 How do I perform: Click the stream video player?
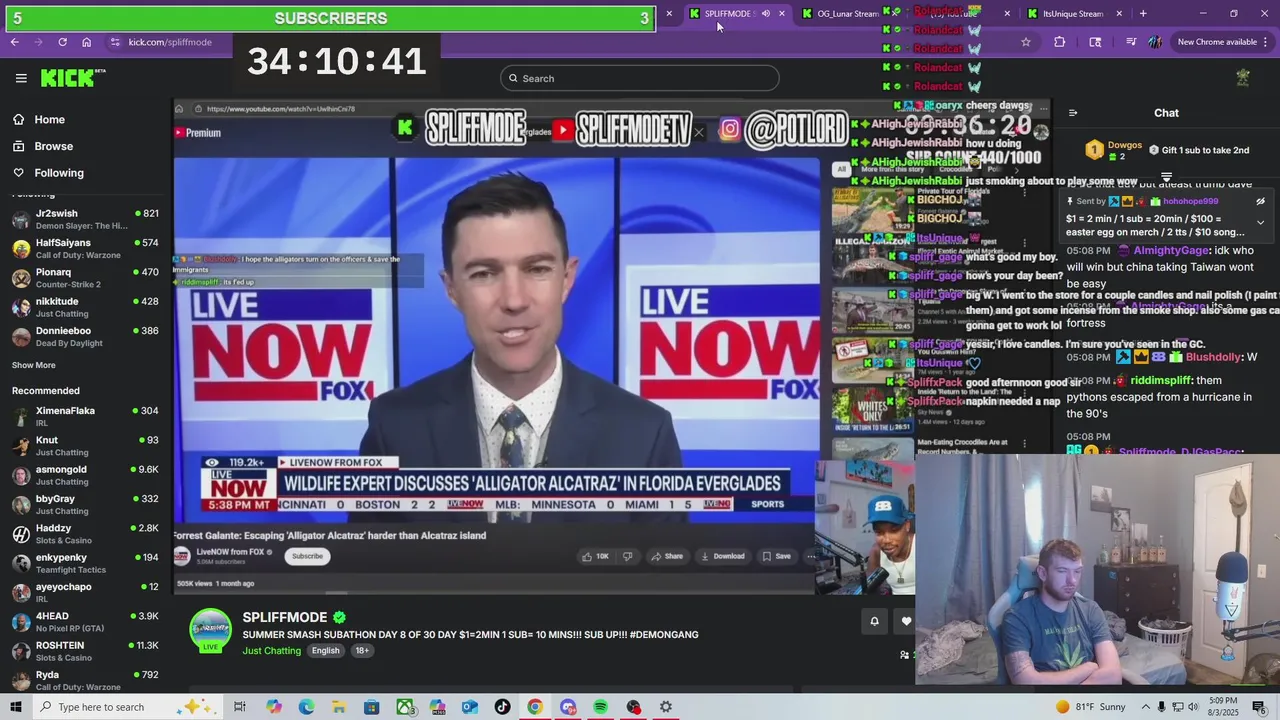pyautogui.click(x=612, y=348)
